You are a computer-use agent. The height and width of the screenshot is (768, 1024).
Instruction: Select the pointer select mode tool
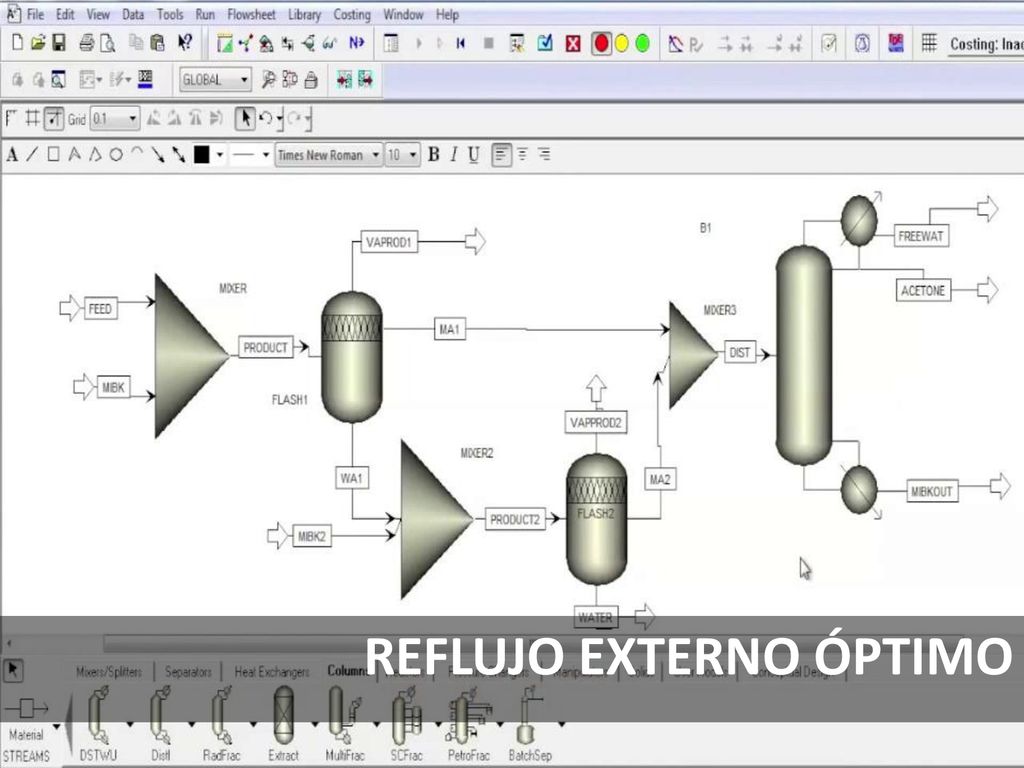pyautogui.click(x=245, y=119)
